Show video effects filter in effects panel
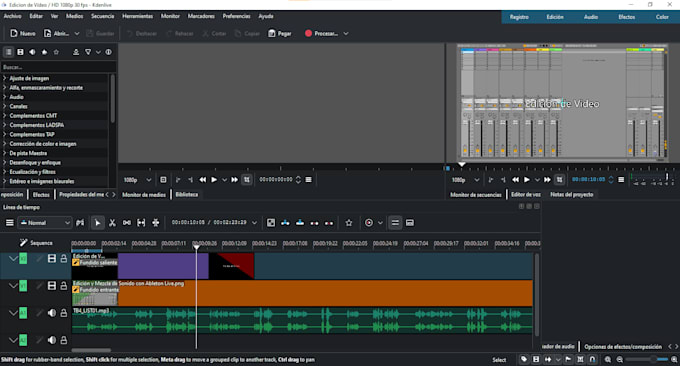The height and width of the screenshot is (366, 680). pos(20,52)
